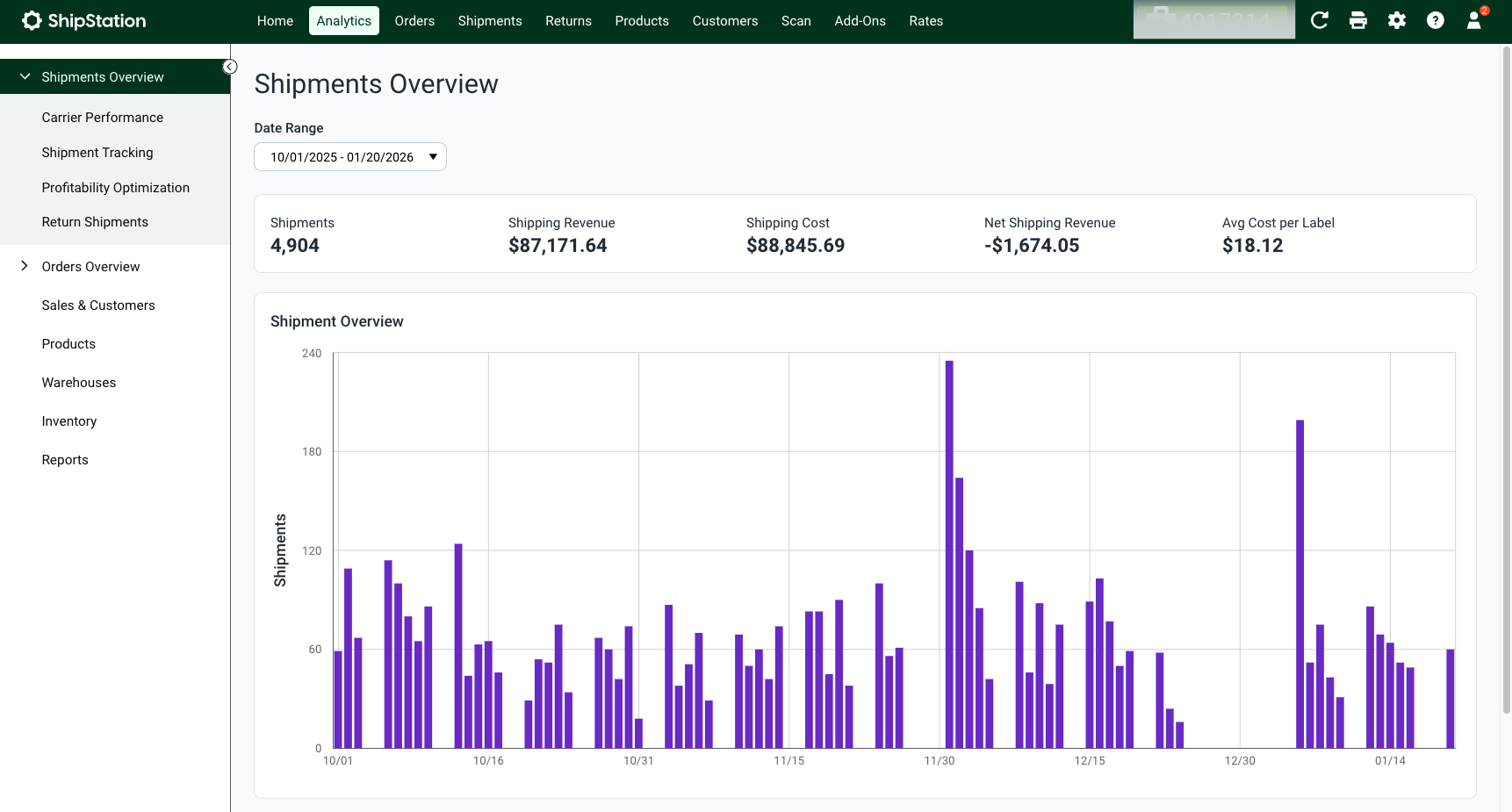This screenshot has height=812, width=1512.
Task: Select Return Shipments in sidebar
Action: point(95,222)
